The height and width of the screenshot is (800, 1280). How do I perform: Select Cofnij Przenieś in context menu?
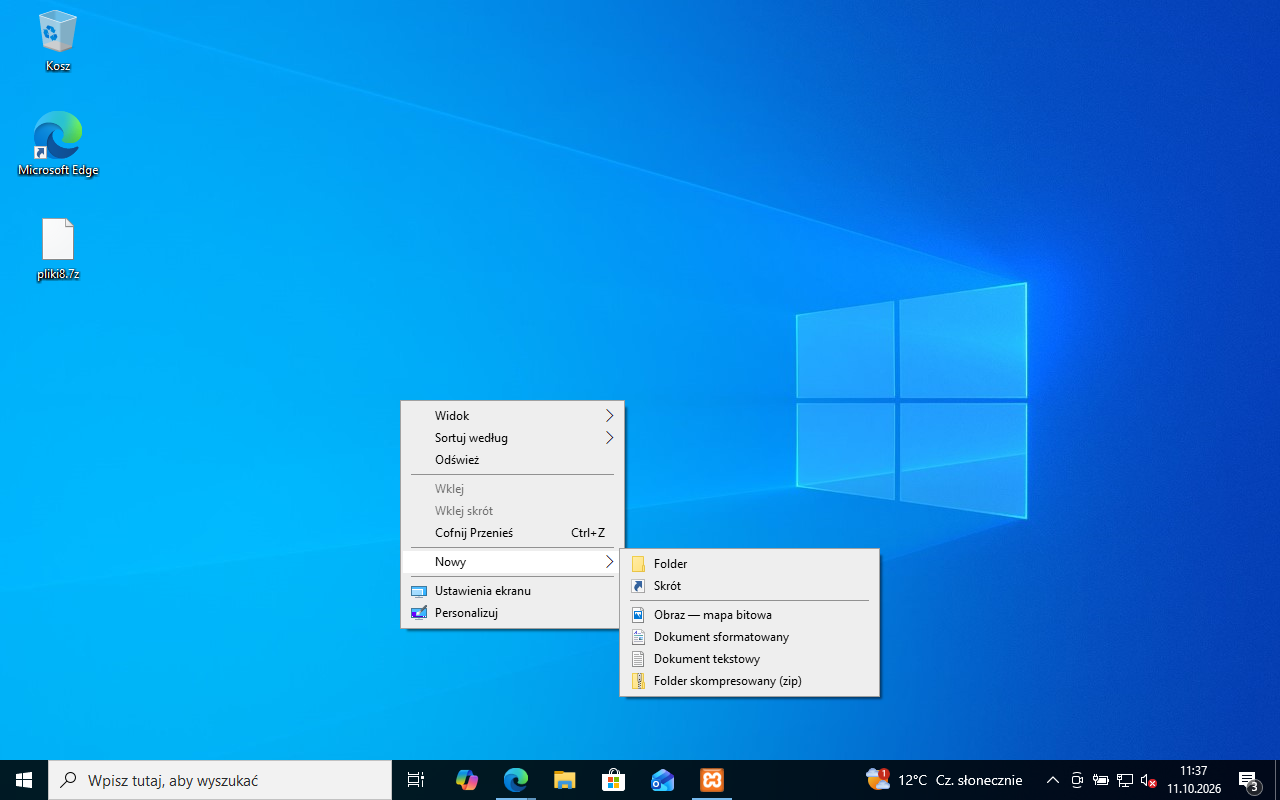coord(512,533)
